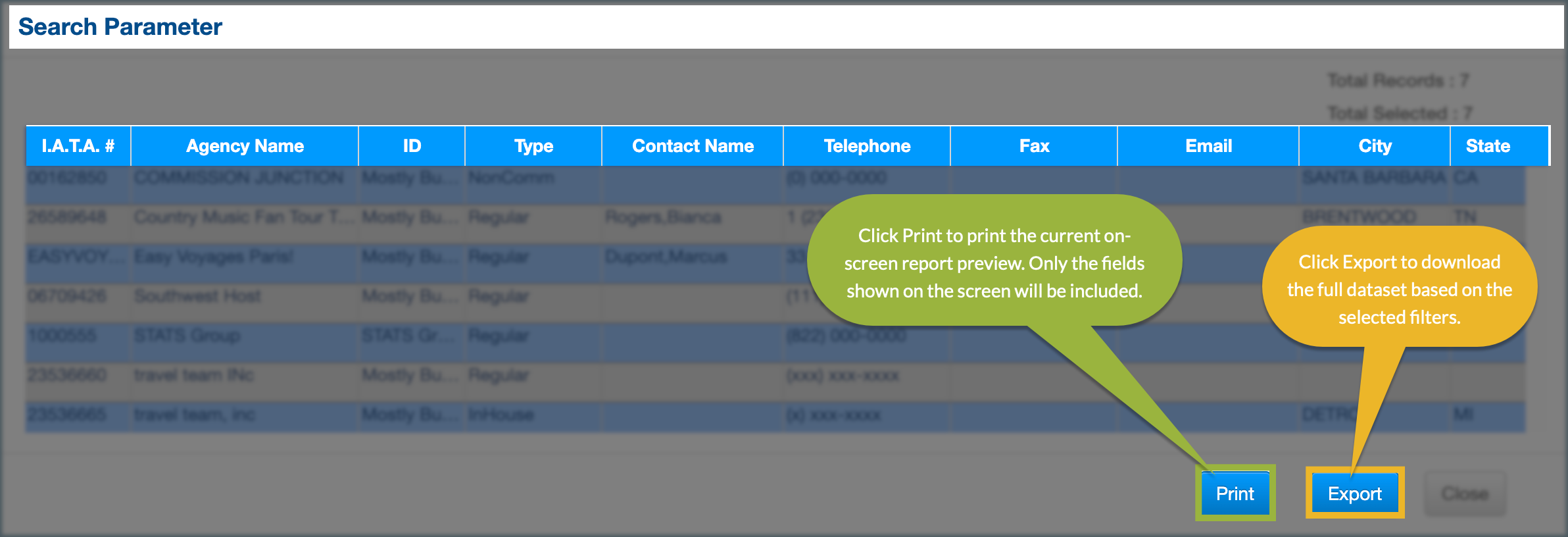The width and height of the screenshot is (1568, 537).
Task: Pick the STATS Group agency row
Action: (x=187, y=336)
